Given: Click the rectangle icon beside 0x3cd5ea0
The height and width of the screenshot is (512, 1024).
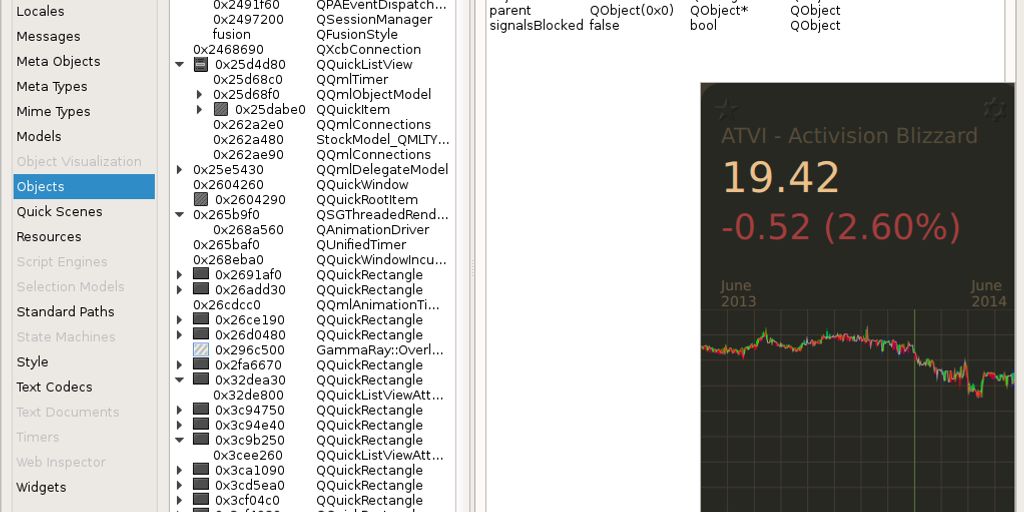Looking at the screenshot, I should pos(201,484).
